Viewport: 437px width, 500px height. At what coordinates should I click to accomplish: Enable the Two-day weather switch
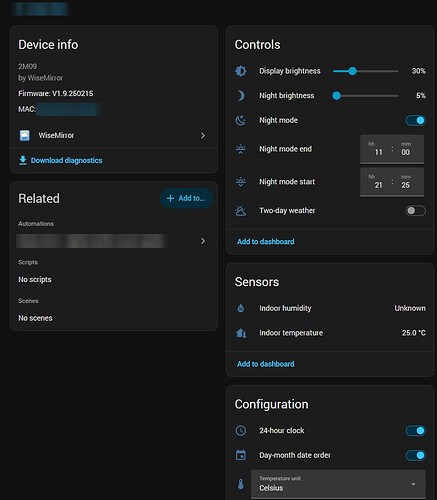[x=416, y=211]
